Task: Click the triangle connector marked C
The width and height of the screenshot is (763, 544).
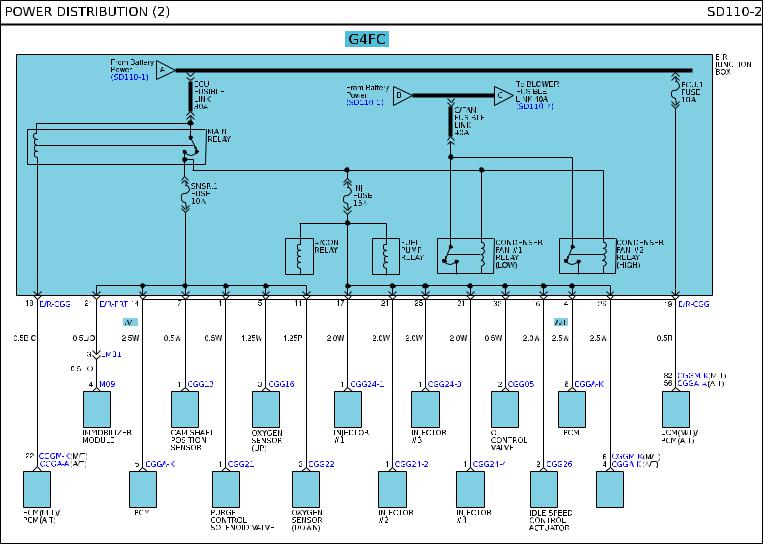Action: (x=503, y=96)
